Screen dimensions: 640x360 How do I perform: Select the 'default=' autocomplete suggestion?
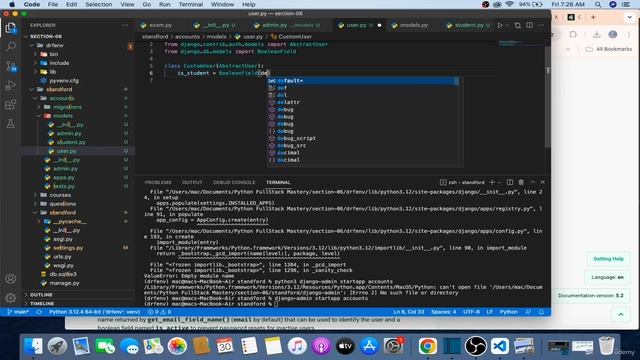[x=363, y=81]
